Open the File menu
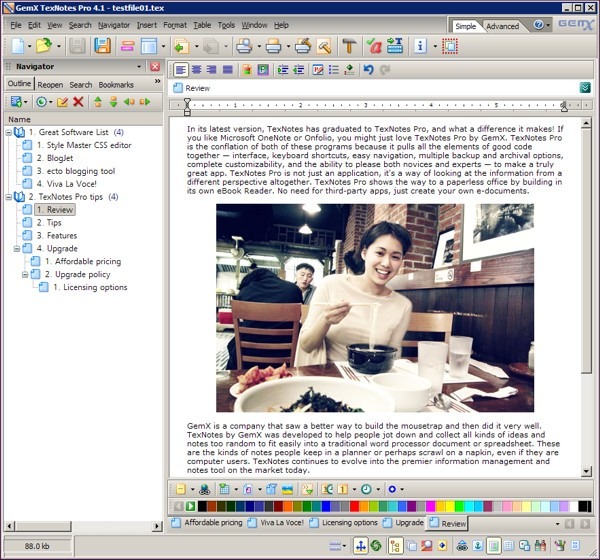This screenshot has width=600, height=560. coord(16,25)
